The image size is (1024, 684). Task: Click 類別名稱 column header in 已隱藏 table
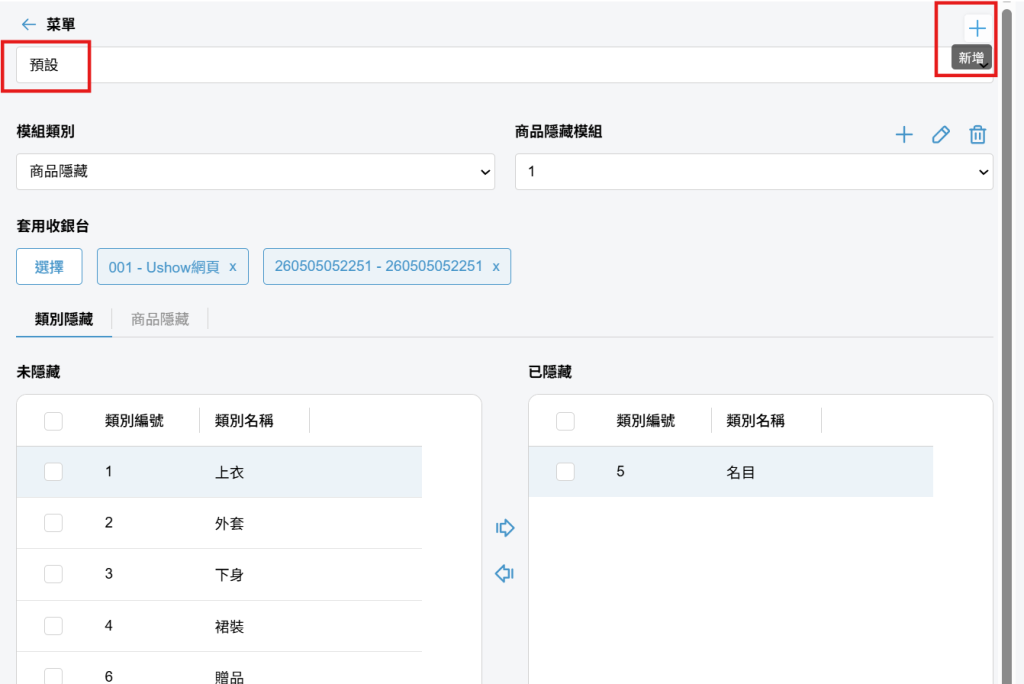(x=756, y=421)
